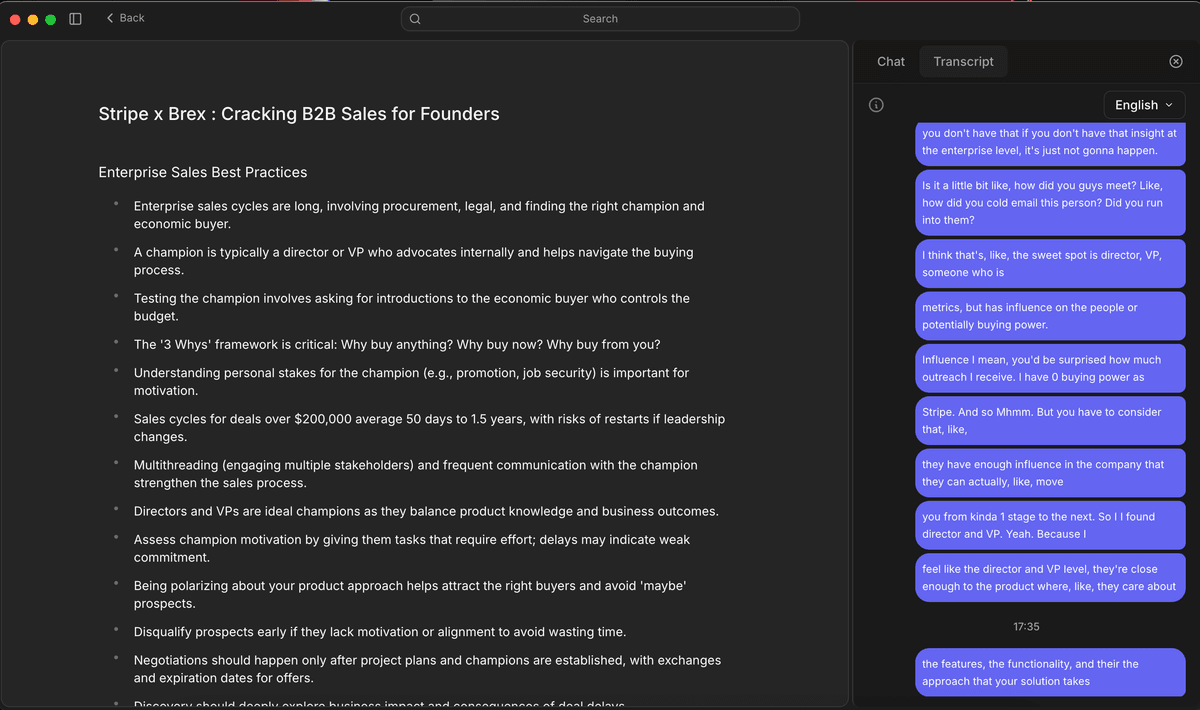Click bullet 'Disqualify prospects early'
Screen dimensions: 1200x710
pyautogui.click(x=380, y=632)
